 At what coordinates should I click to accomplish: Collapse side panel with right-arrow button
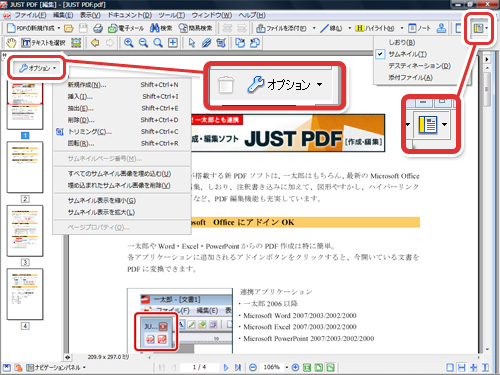coord(487,59)
